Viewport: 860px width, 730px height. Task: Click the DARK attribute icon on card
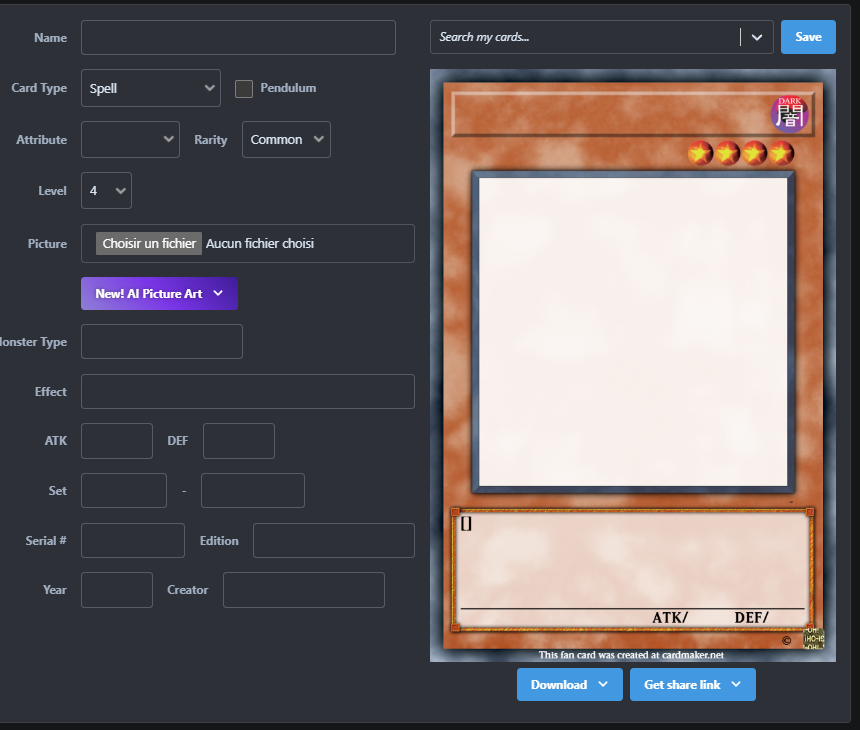(x=789, y=114)
